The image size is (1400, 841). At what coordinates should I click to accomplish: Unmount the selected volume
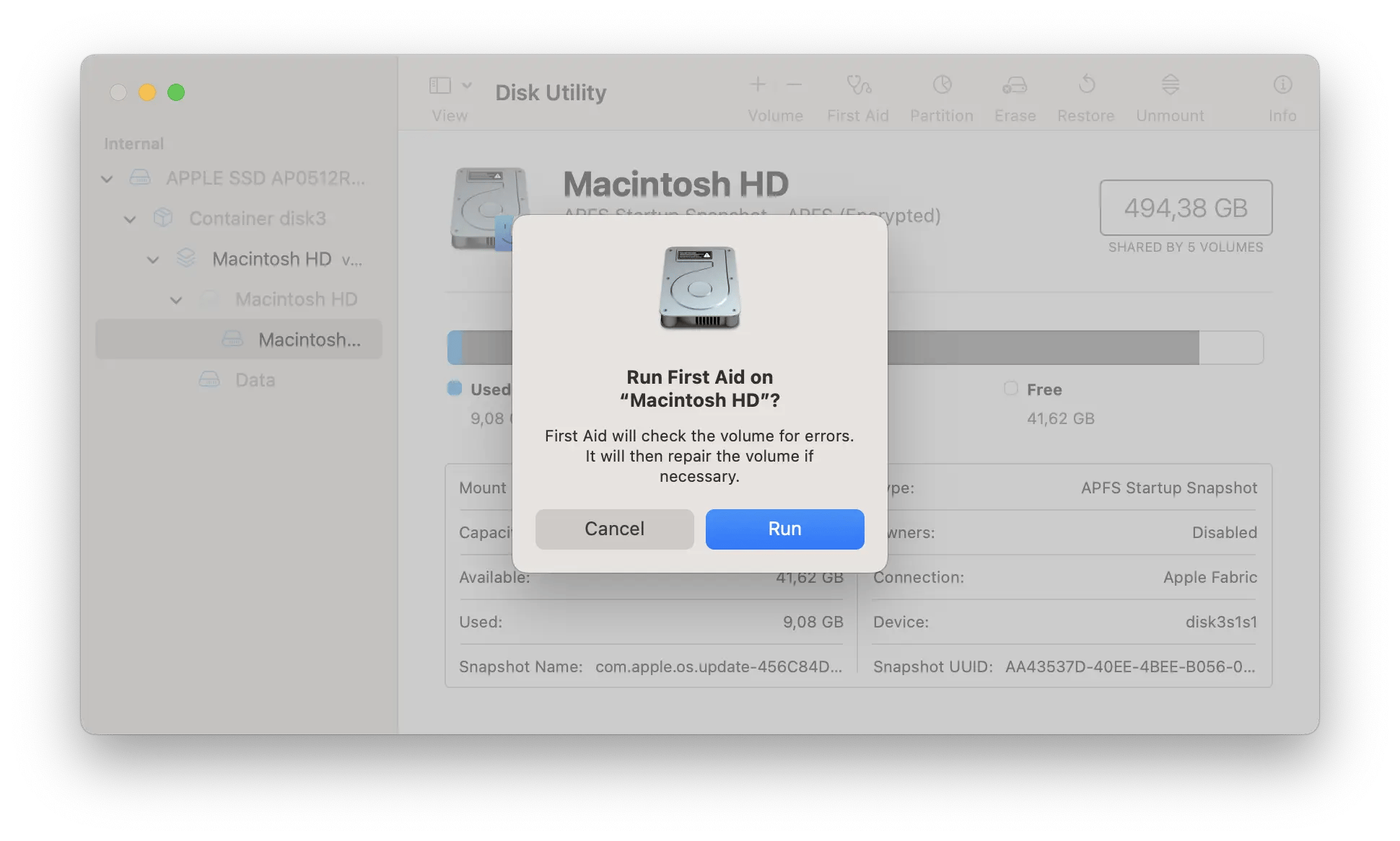(x=1169, y=96)
